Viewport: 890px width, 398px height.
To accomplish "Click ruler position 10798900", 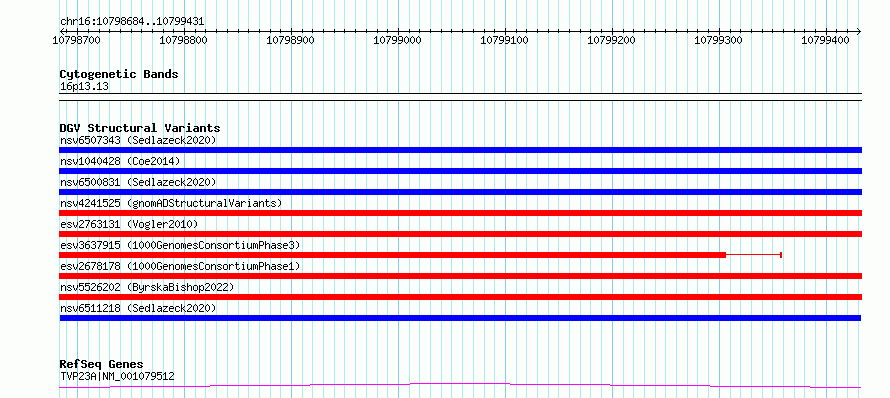I will click(291, 40).
